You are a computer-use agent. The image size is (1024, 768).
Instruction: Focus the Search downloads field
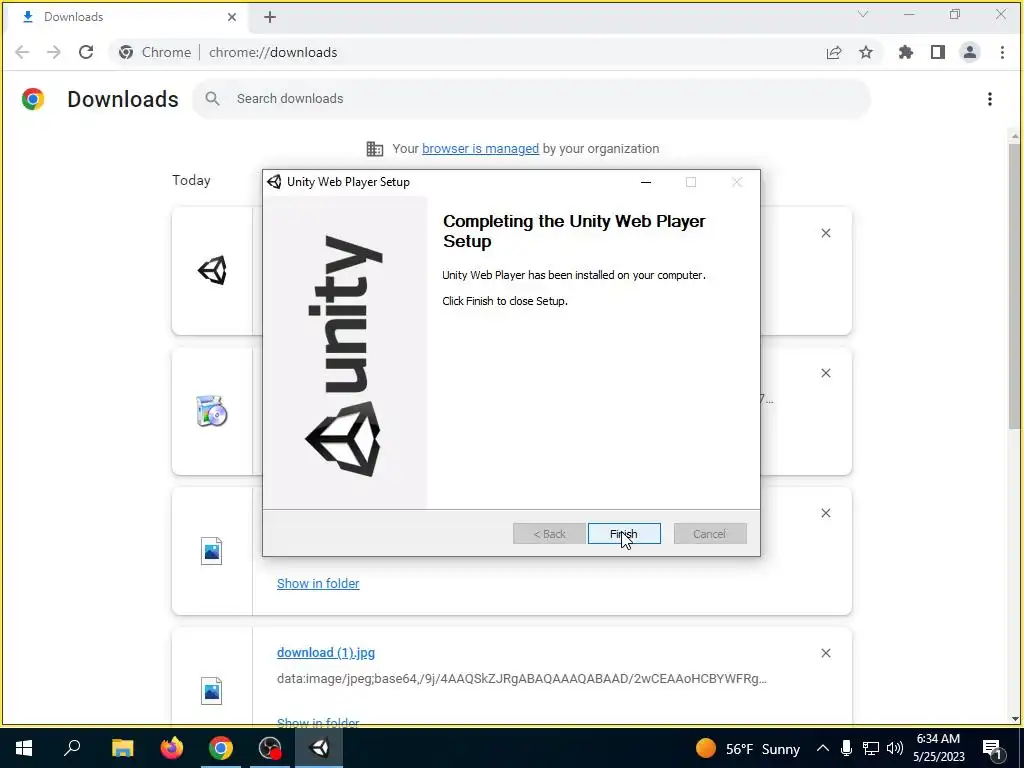coord(531,99)
